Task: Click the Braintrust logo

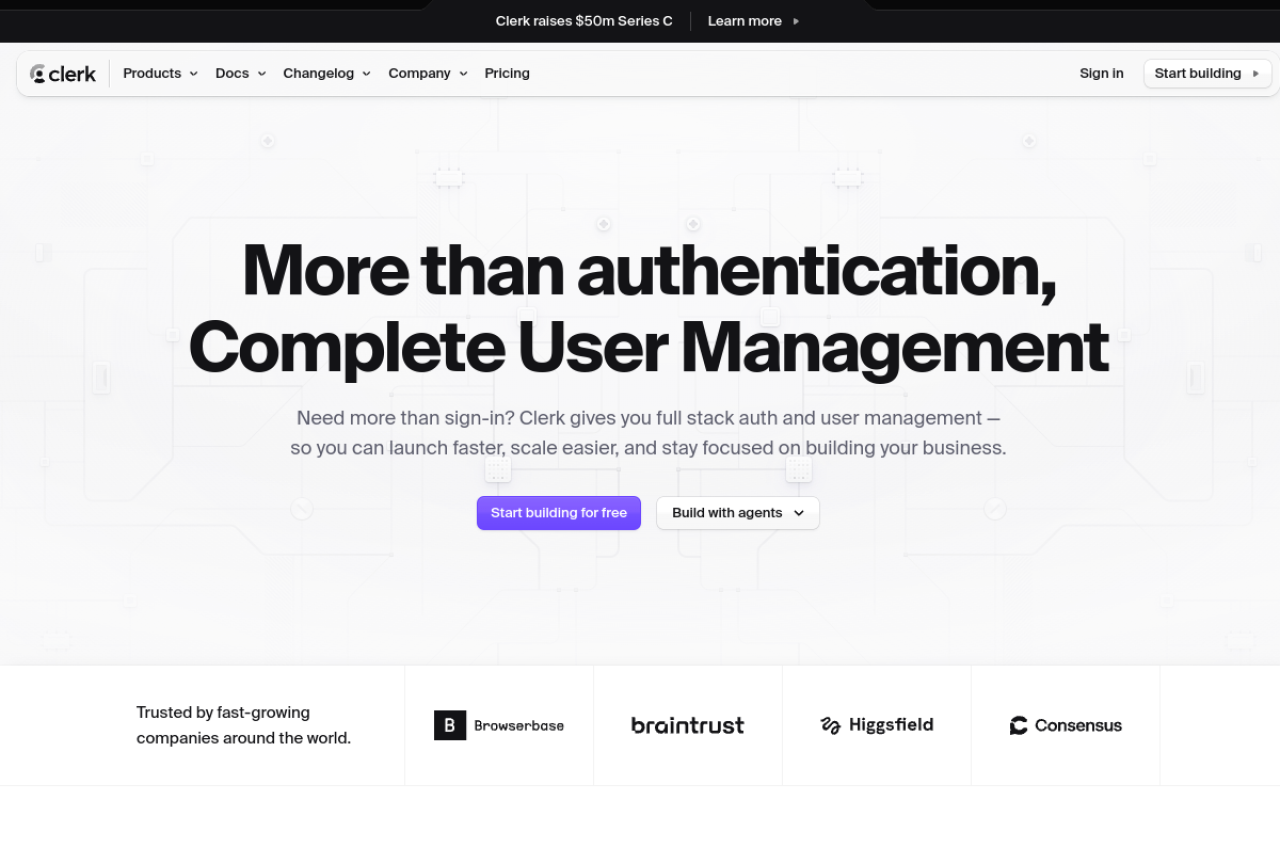Action: pos(687,725)
